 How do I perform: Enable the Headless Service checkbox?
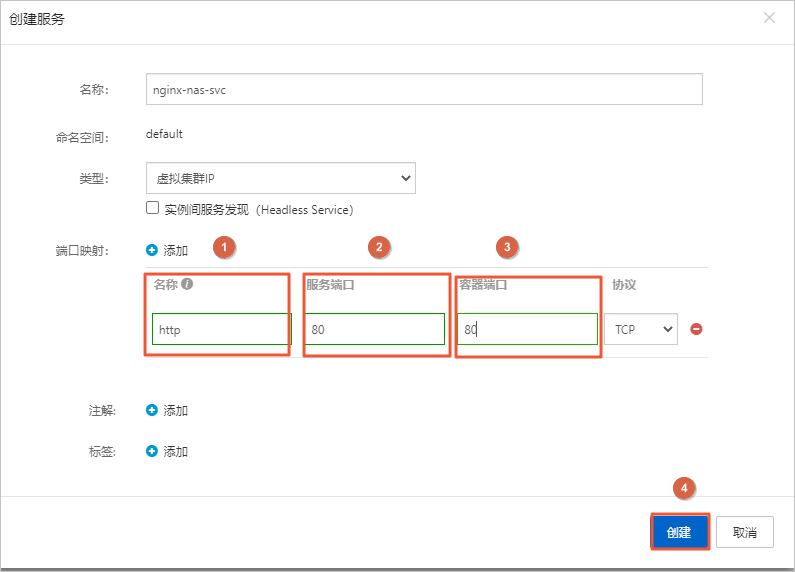[x=152, y=208]
